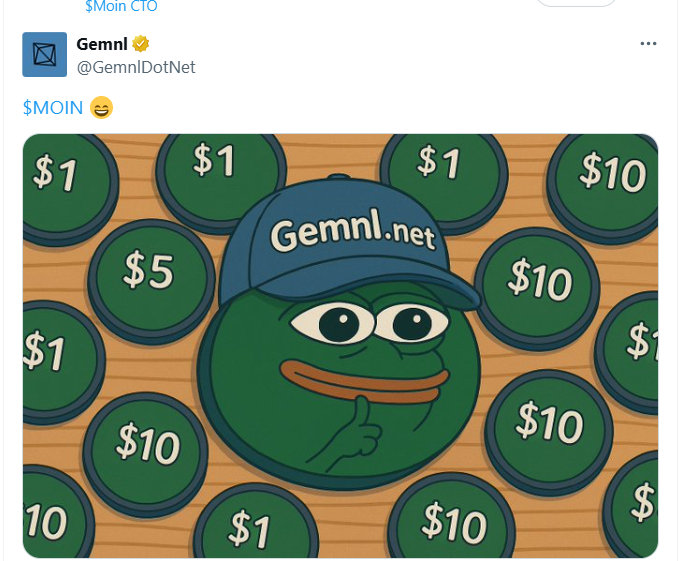693x561 pixels.
Task: Click the $10 coin below the $5 coin
Action: tap(146, 454)
